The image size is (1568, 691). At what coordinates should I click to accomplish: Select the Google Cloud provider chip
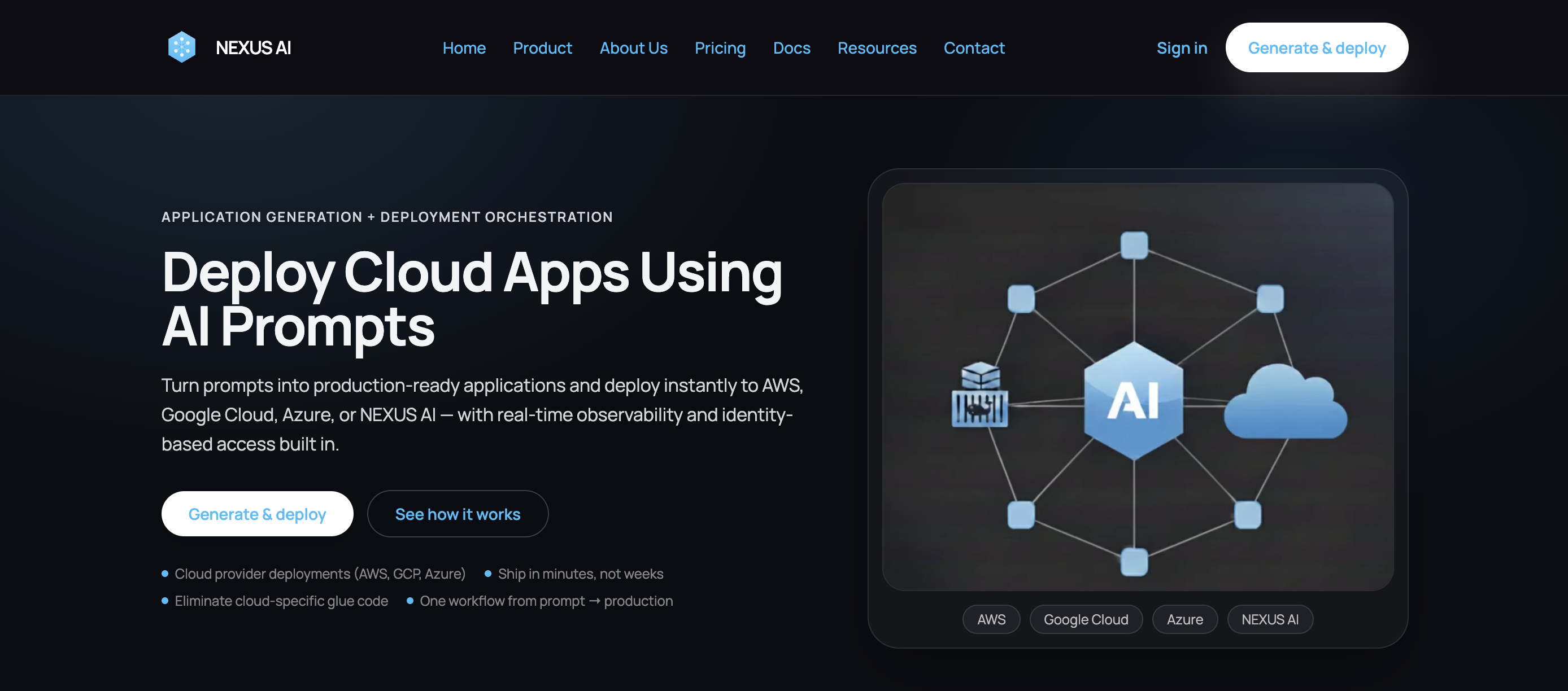[1086, 619]
